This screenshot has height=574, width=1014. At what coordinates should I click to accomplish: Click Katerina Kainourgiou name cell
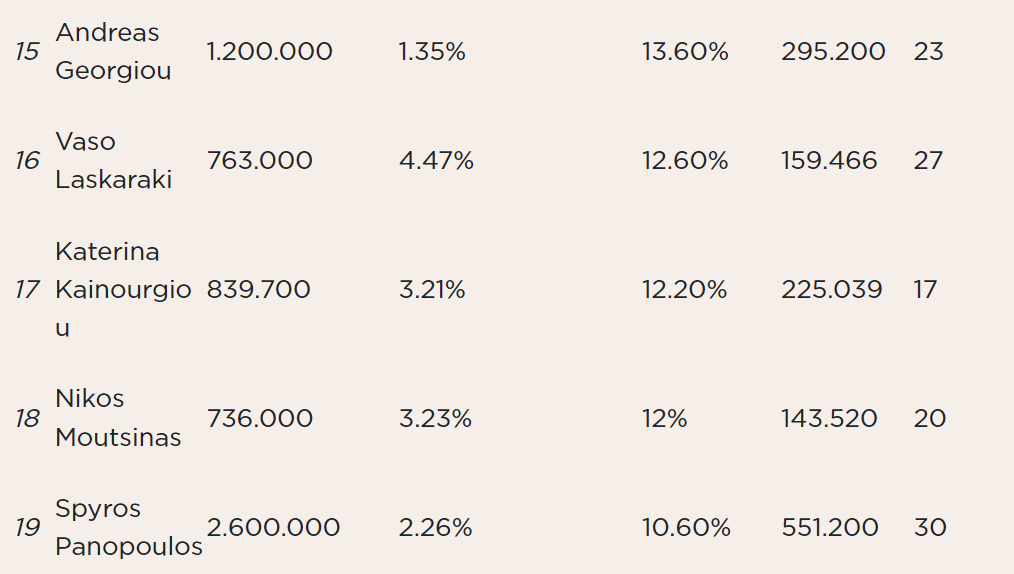123,289
